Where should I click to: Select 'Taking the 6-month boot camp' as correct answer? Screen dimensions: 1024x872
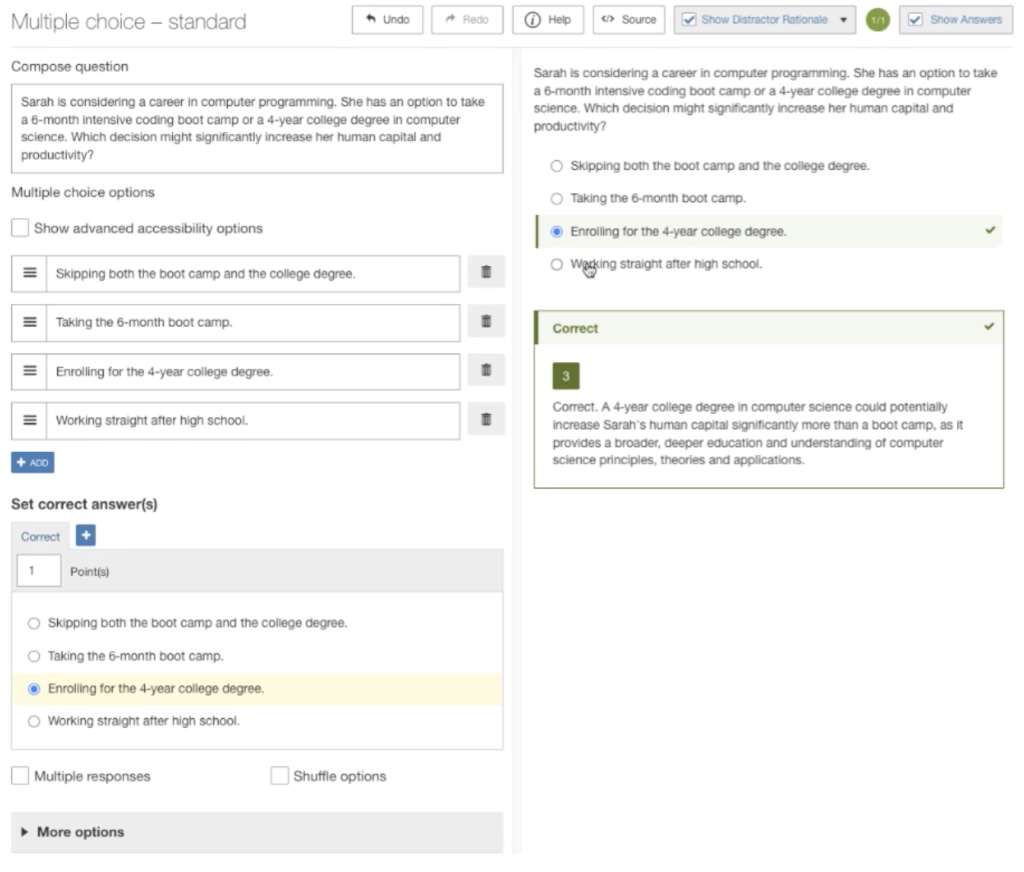(x=34, y=655)
